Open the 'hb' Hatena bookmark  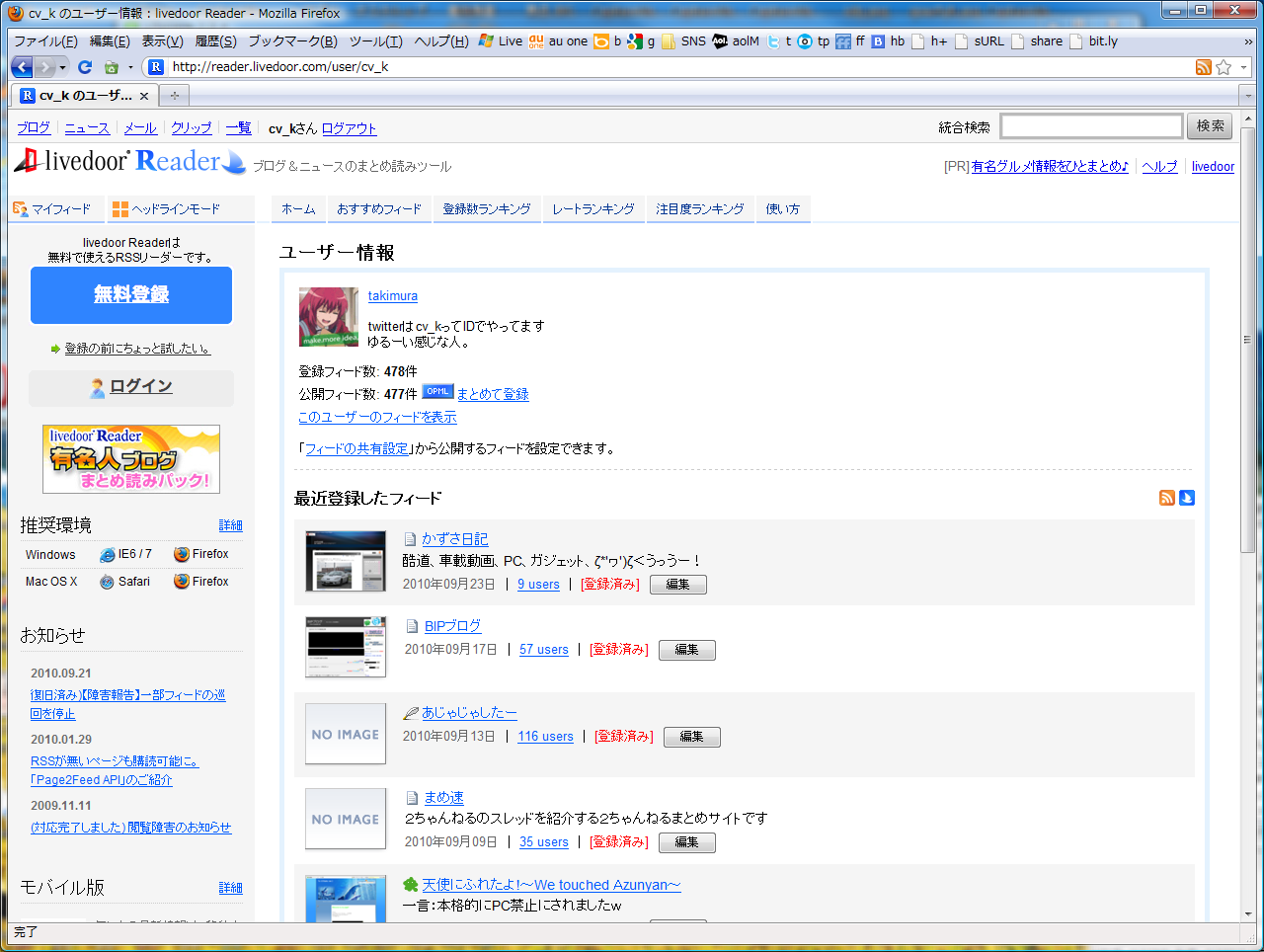click(x=887, y=41)
